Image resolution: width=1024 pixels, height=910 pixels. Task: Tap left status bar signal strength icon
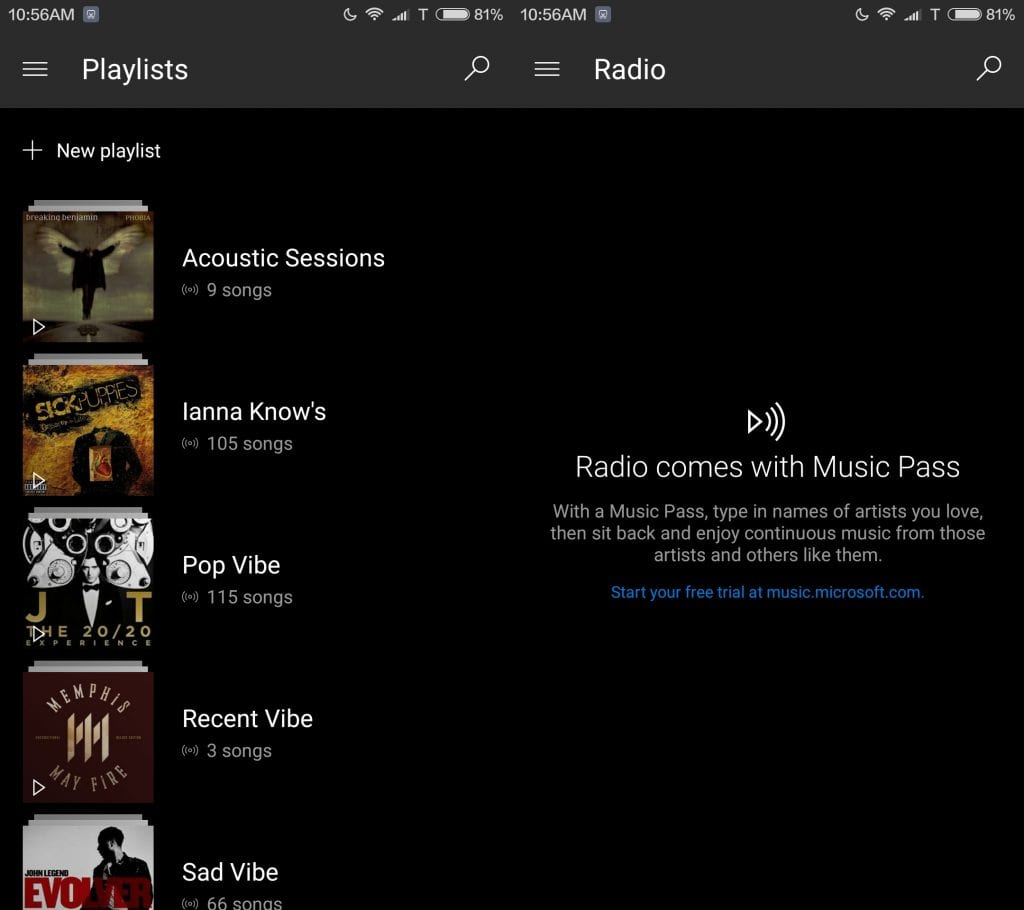(x=400, y=14)
